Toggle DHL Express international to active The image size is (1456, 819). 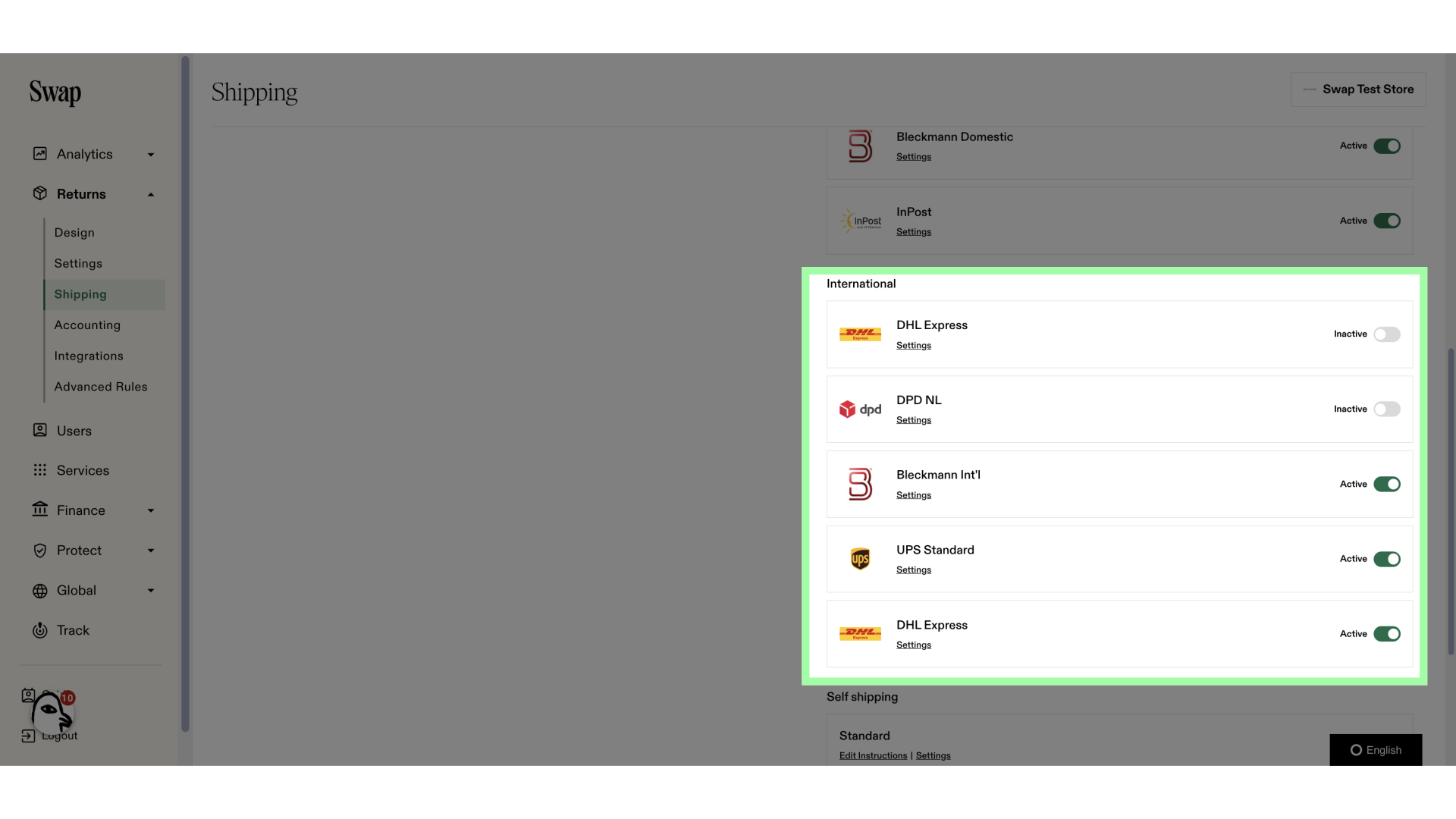point(1387,334)
